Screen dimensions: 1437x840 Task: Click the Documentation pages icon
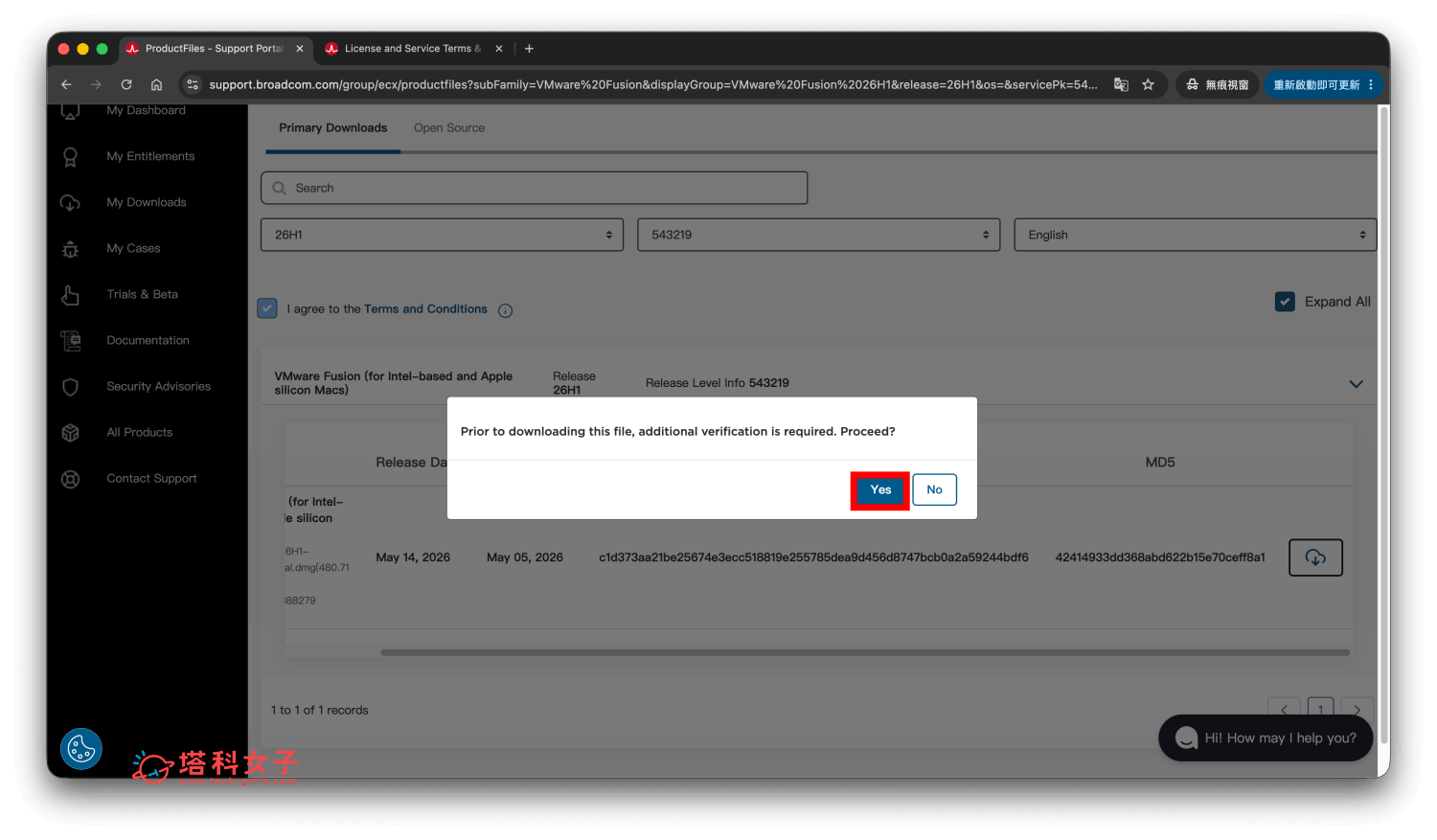70,340
